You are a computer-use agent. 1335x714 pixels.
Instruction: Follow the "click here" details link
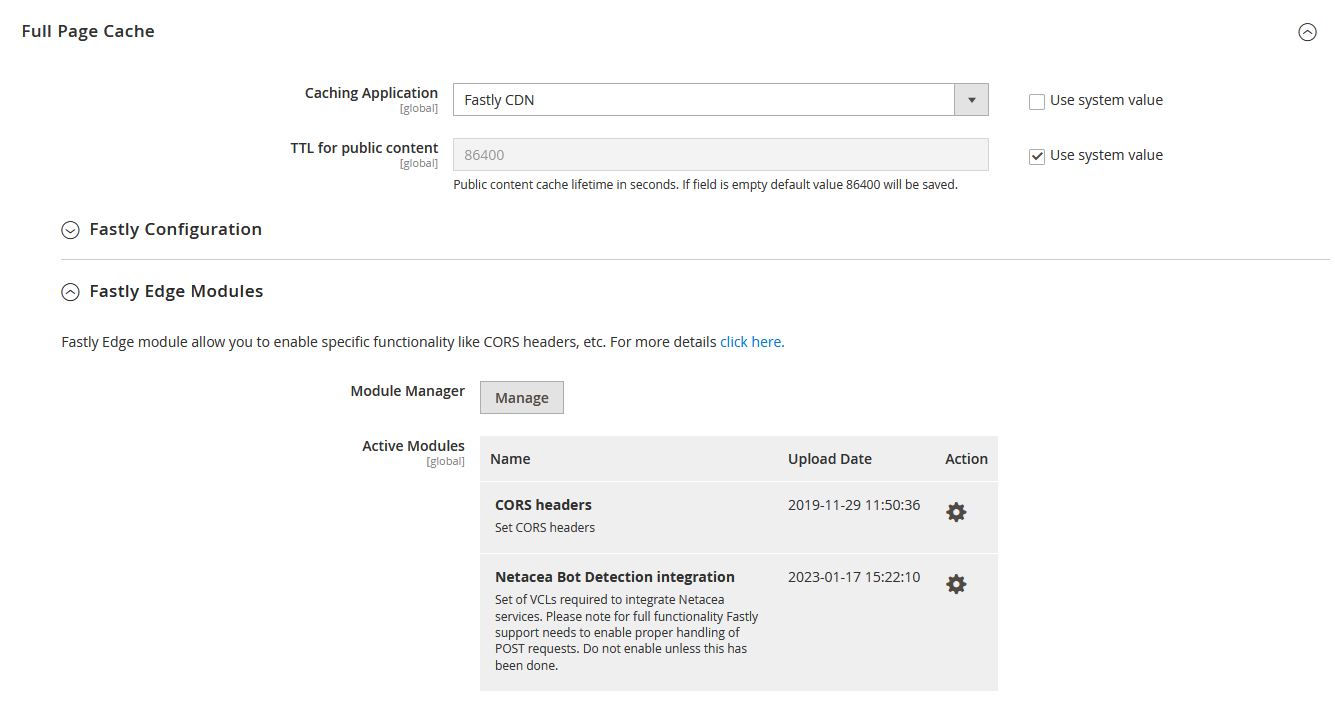click(752, 342)
